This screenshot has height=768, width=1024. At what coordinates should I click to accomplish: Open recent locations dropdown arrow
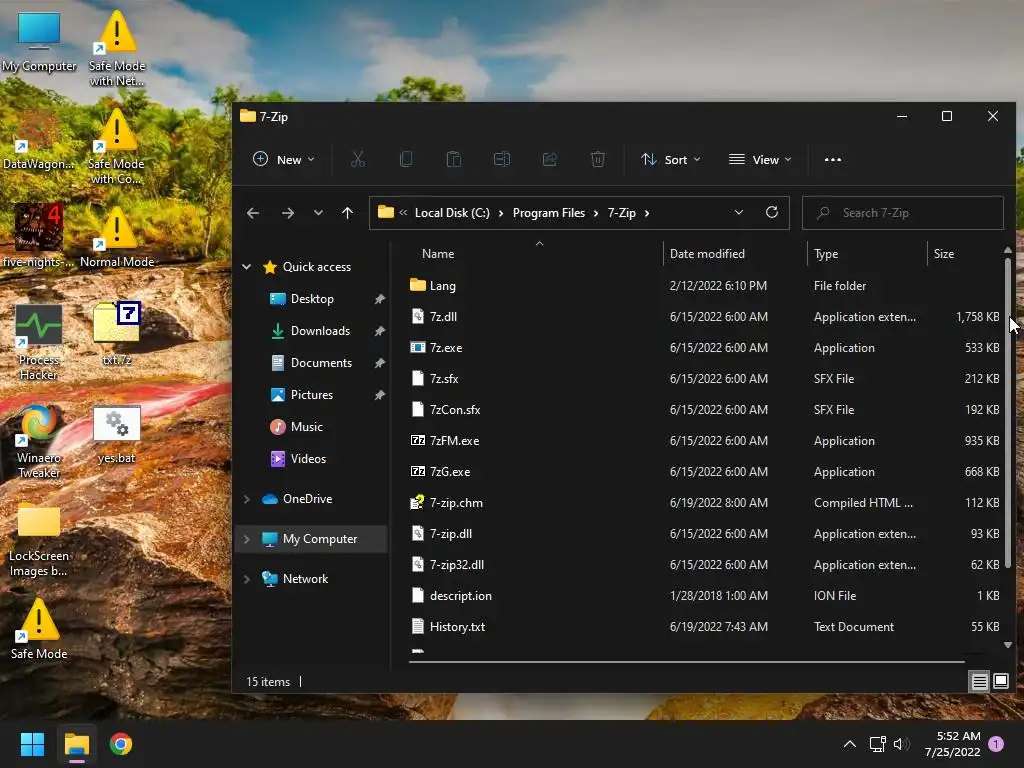click(318, 213)
